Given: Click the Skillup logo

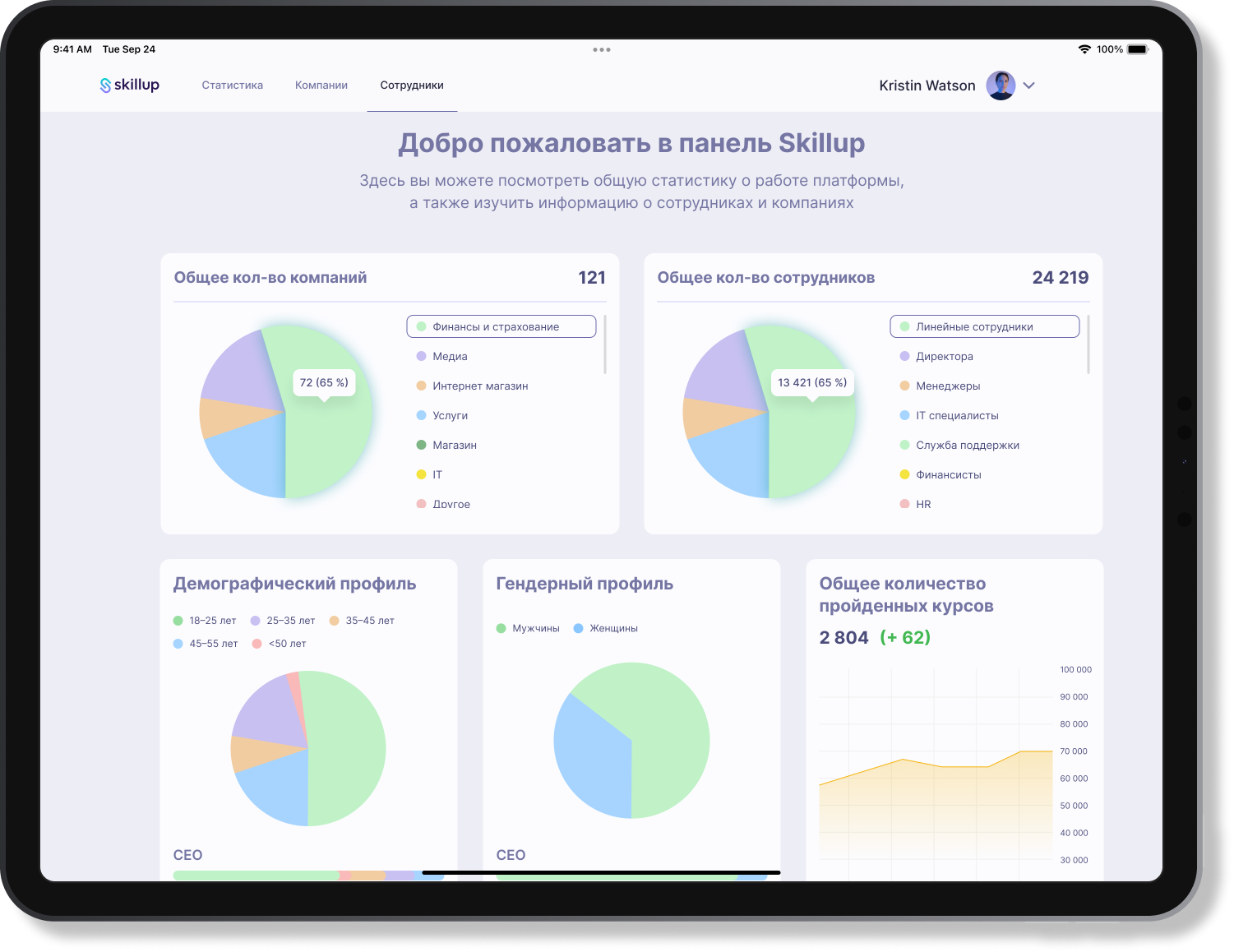Looking at the screenshot, I should [x=129, y=85].
